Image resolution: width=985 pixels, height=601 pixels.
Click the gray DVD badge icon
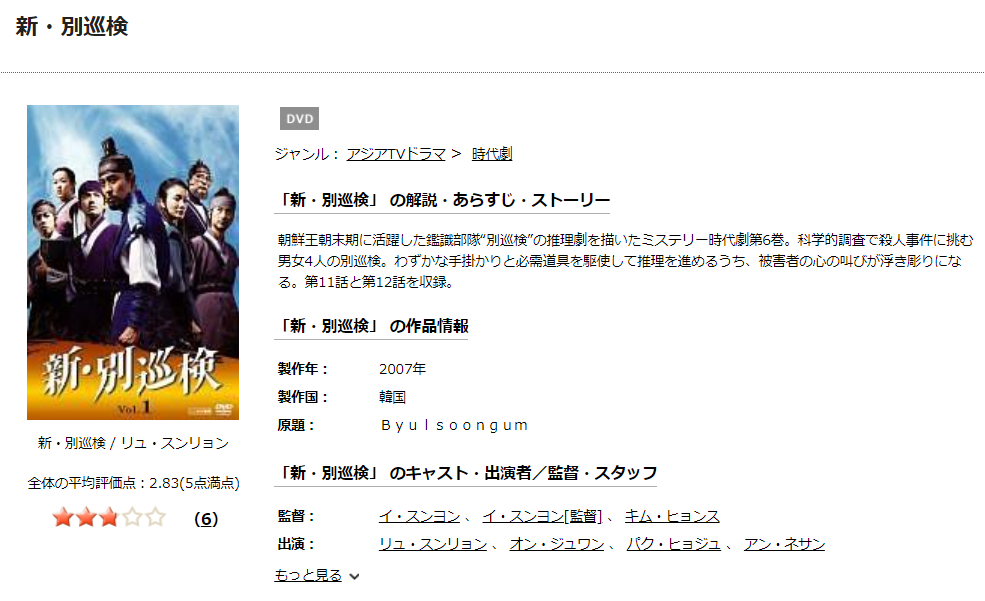(299, 119)
